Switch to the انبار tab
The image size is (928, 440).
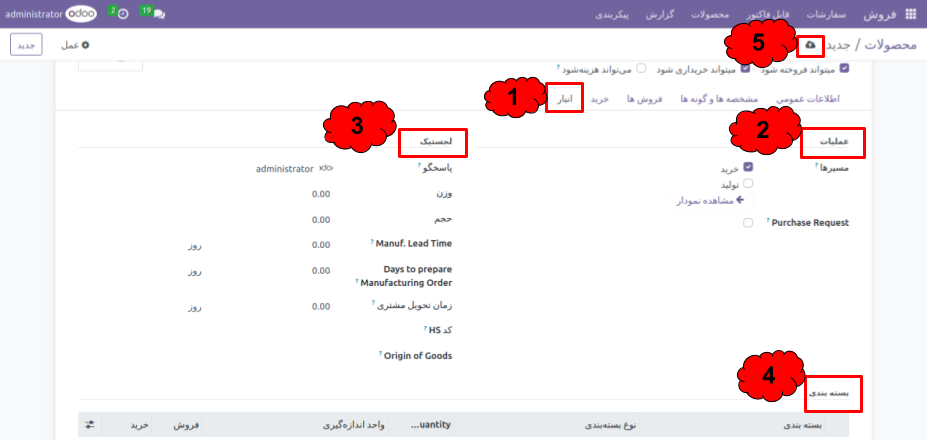click(564, 99)
